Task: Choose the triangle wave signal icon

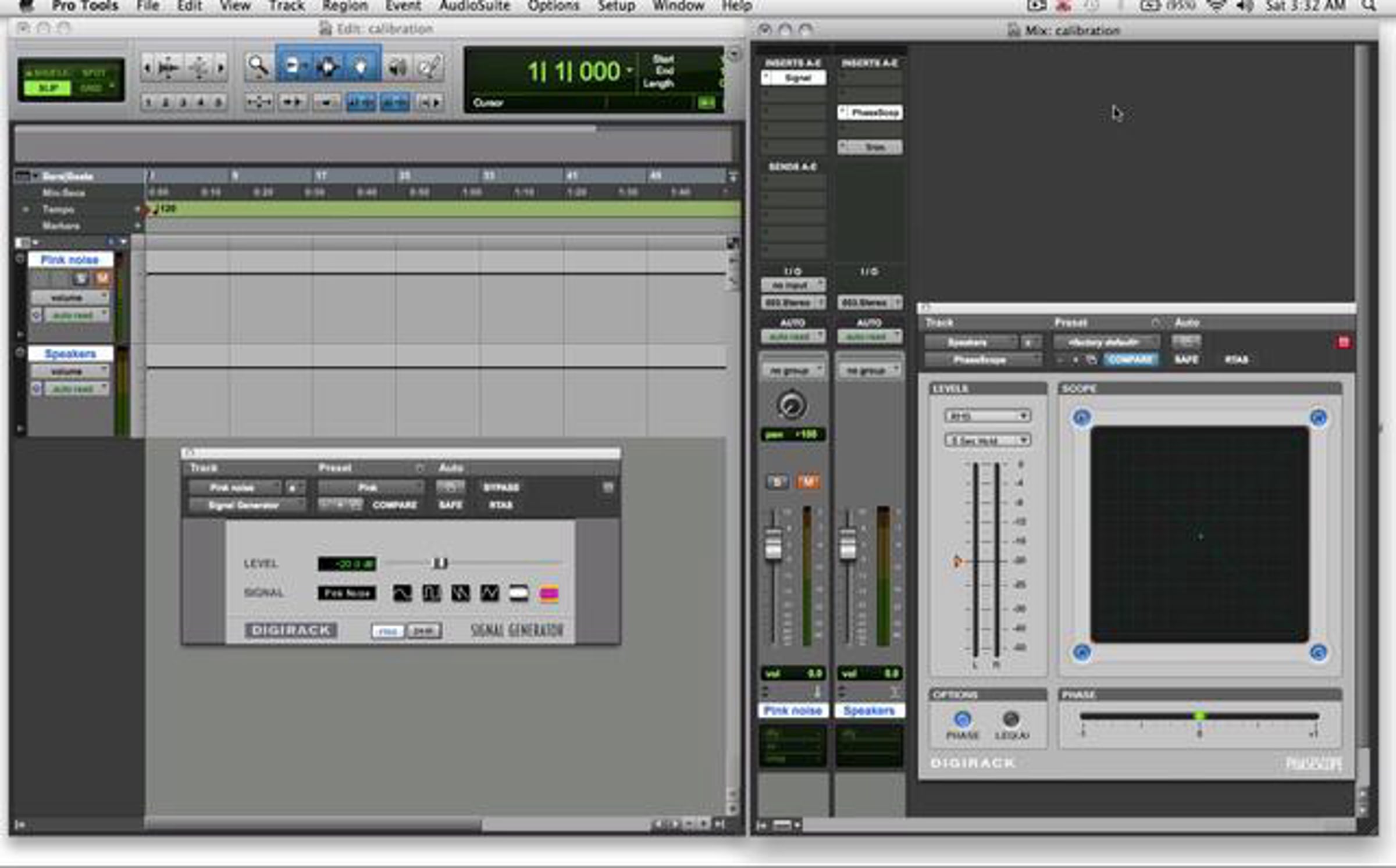Action: 489,593
